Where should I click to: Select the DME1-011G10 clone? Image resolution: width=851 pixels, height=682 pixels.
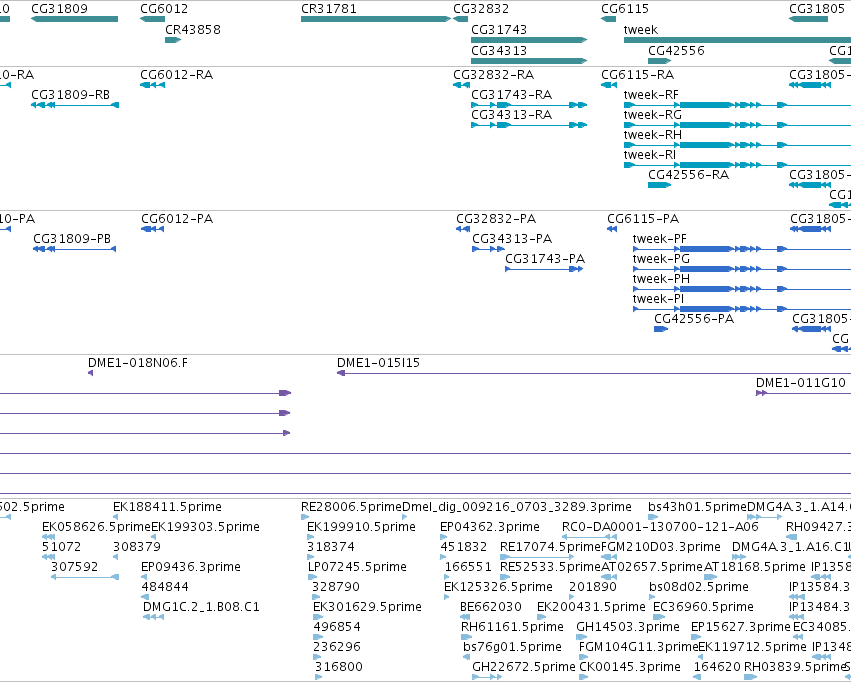(x=803, y=393)
